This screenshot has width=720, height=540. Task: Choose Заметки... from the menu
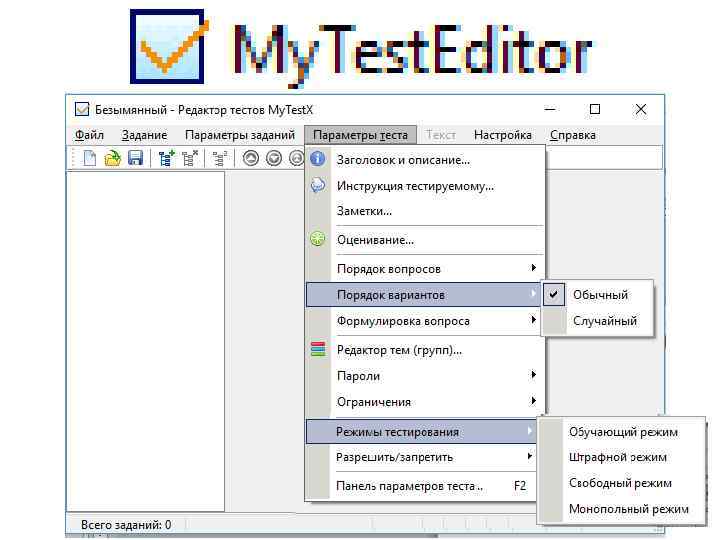[x=425, y=211]
